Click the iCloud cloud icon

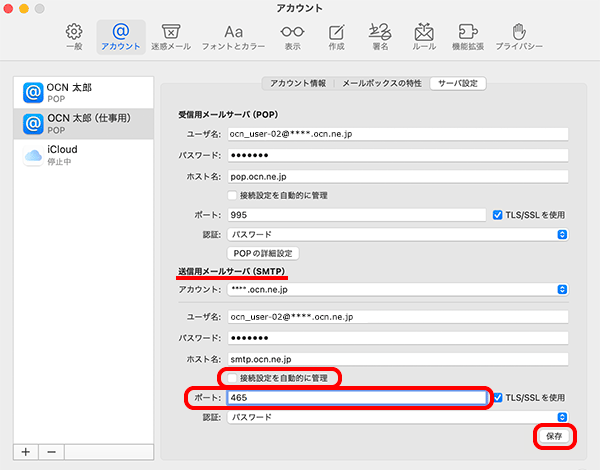coord(33,155)
